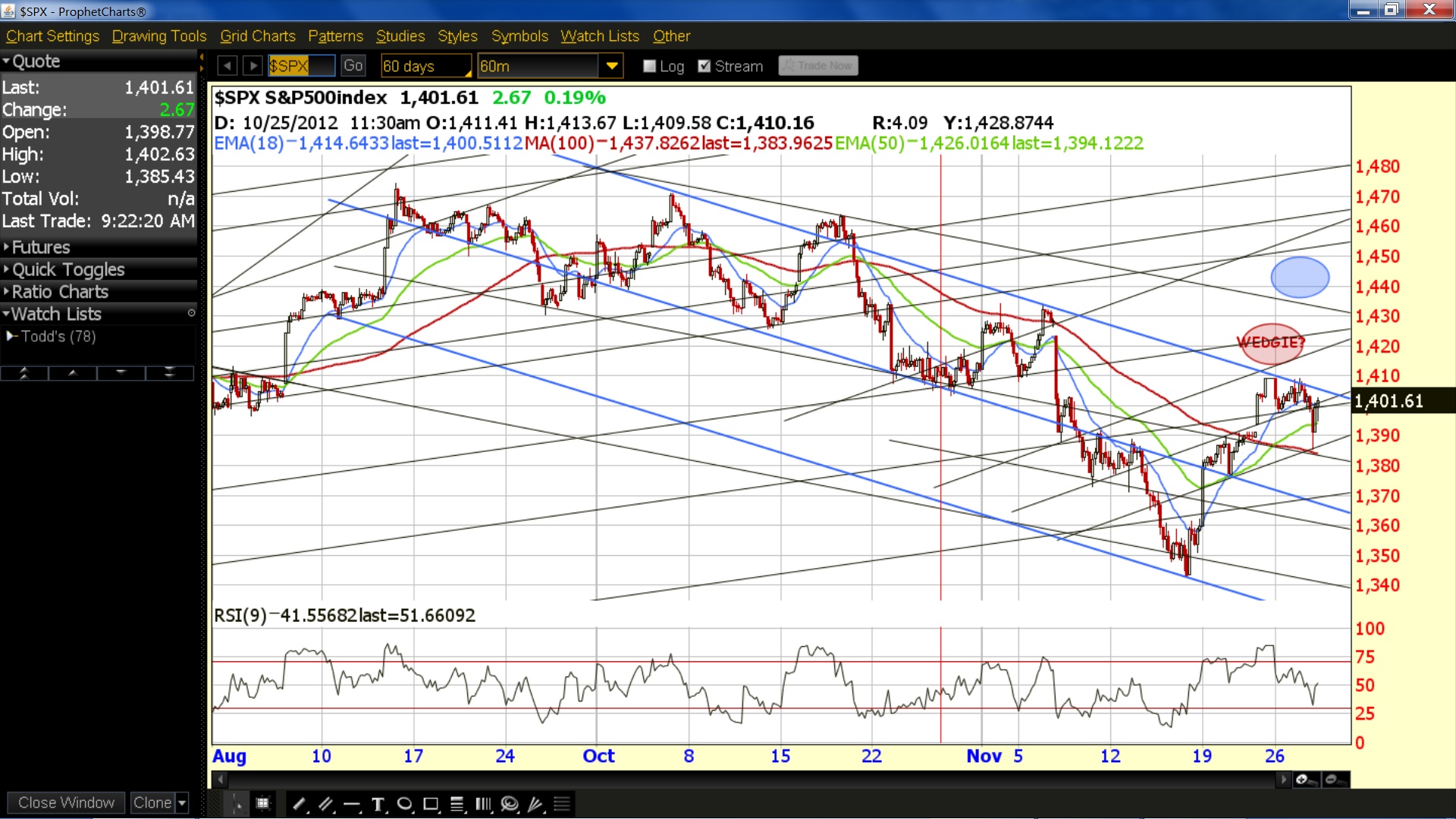The width and height of the screenshot is (1456, 819).
Task: Pick the Text annotation tool
Action: coord(378,804)
